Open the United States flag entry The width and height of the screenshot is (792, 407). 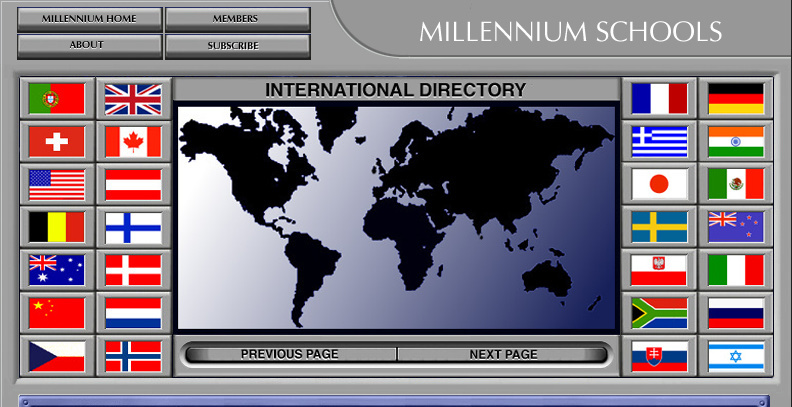57,184
